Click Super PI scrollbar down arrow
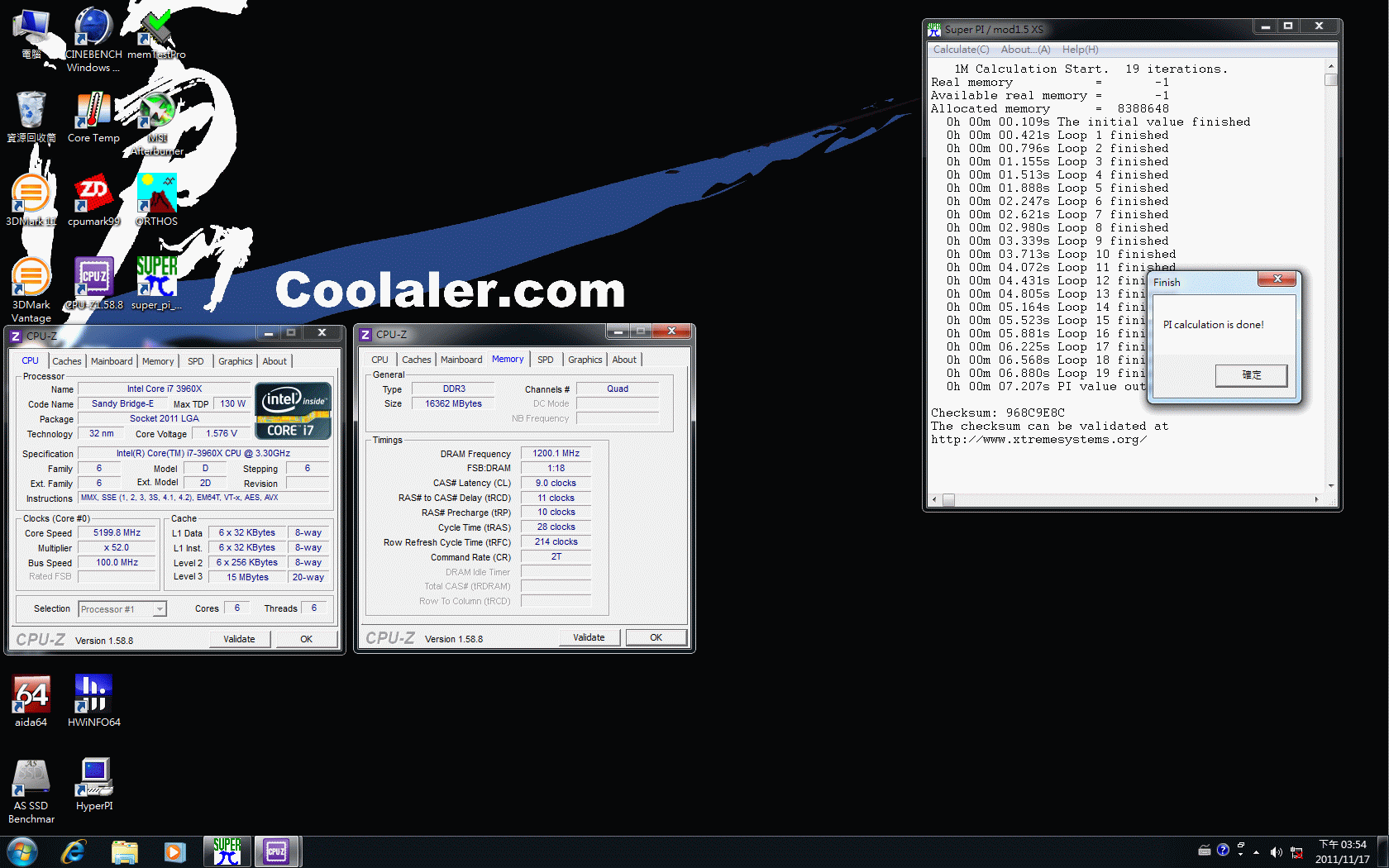 click(1330, 486)
